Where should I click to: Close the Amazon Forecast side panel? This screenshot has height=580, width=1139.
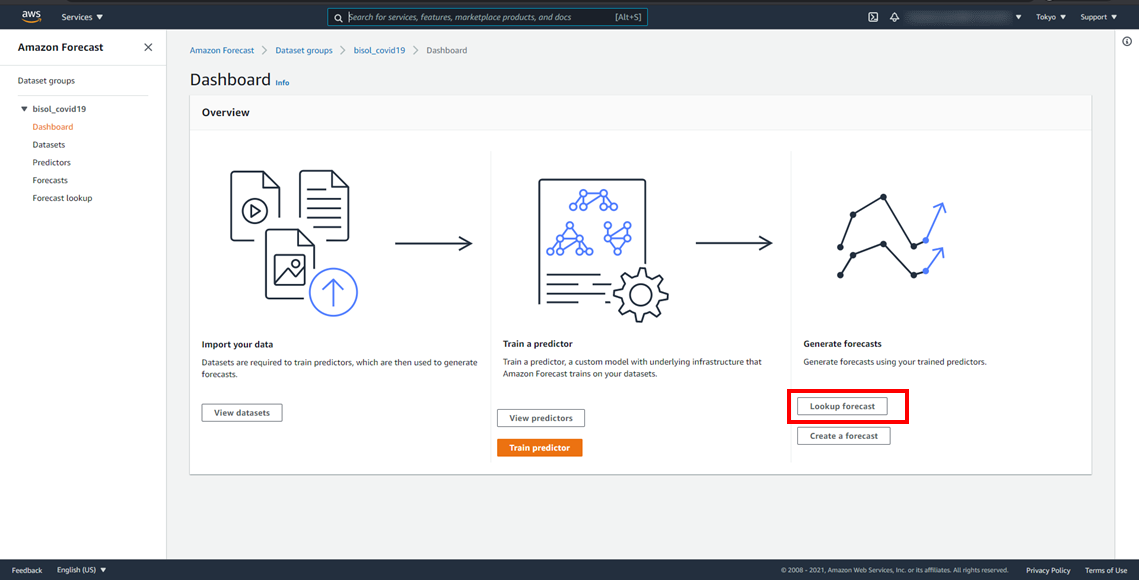(x=148, y=47)
